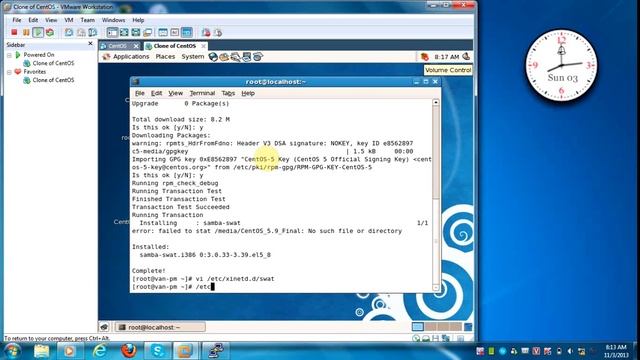This screenshot has width=640, height=360.
Task: Open the VMware Help menu
Action: pyautogui.click(x=138, y=20)
